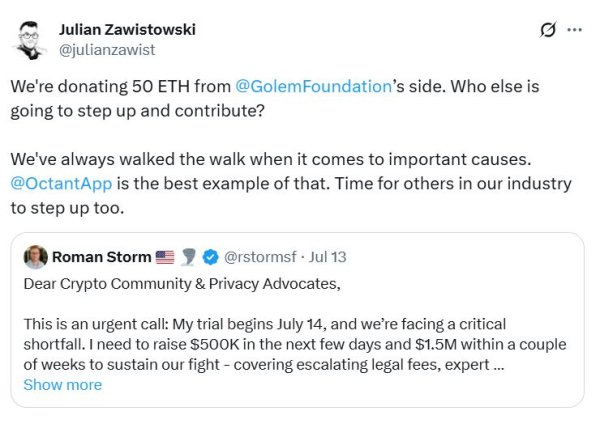The width and height of the screenshot is (600, 428).
Task: Open the Grok action icon beside the post menu
Action: click(547, 30)
